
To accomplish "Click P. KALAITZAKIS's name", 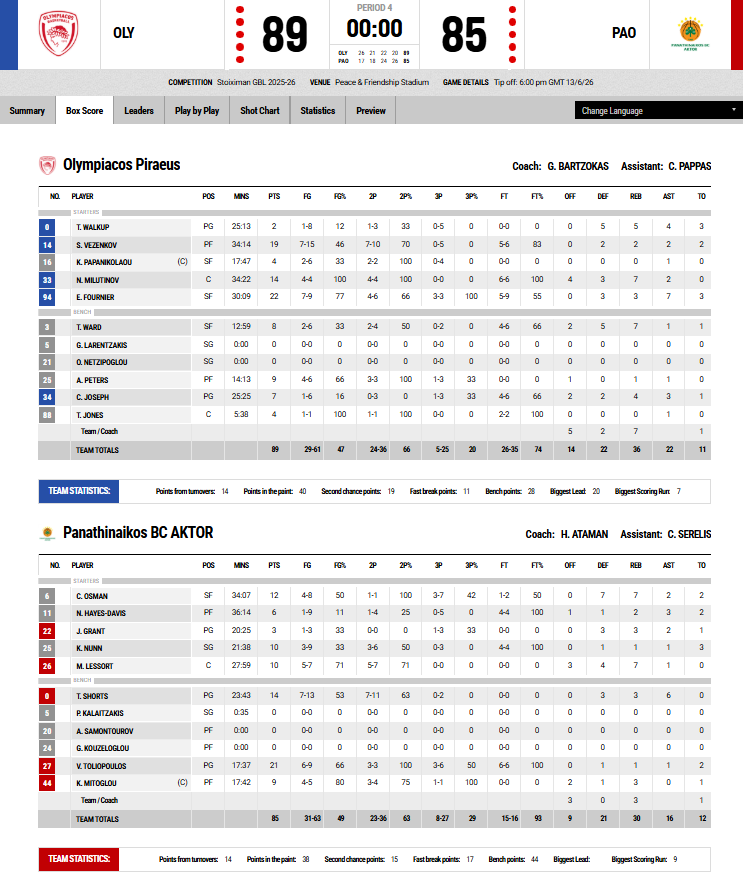I will (100, 713).
